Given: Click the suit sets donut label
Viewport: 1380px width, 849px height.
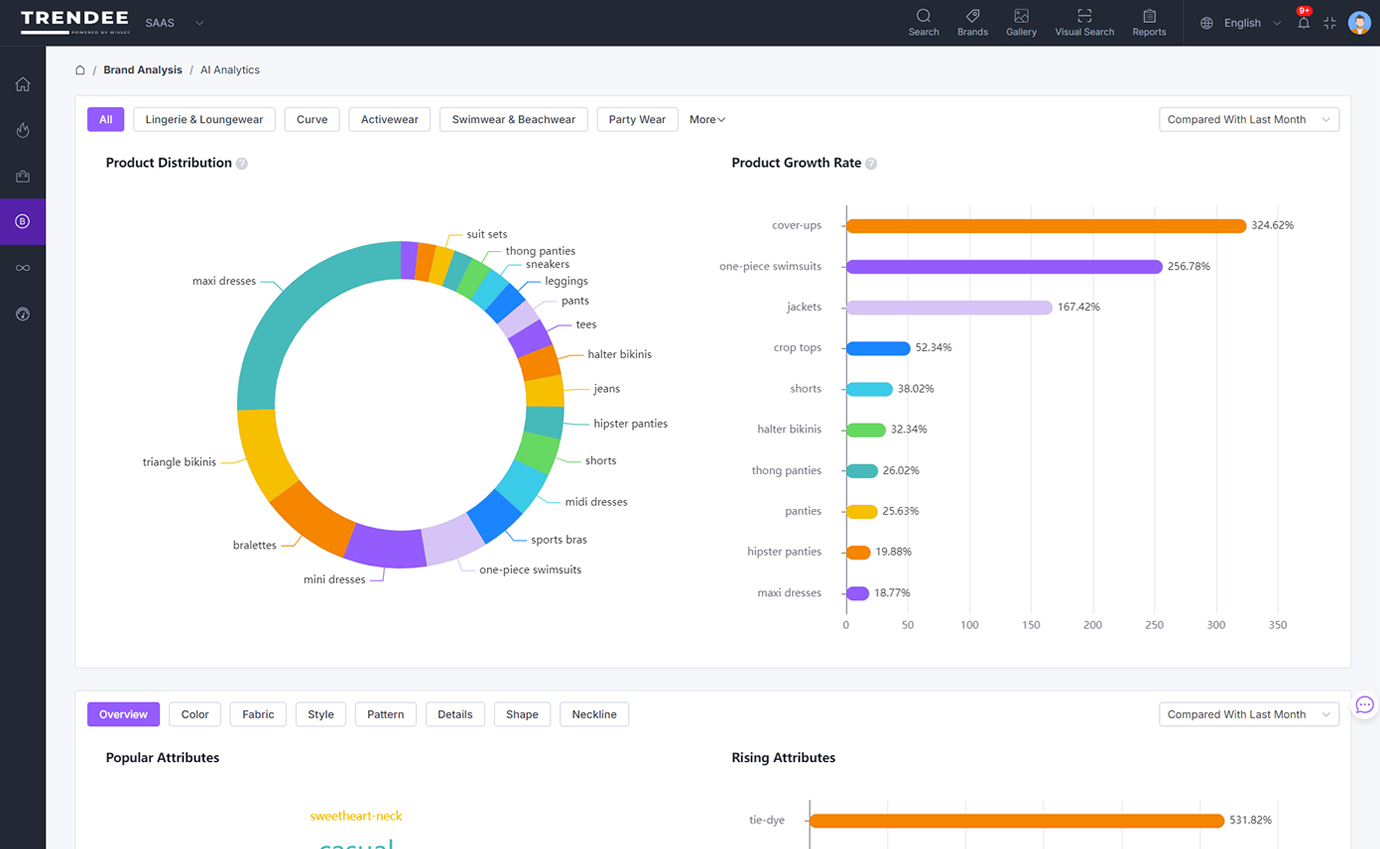Looking at the screenshot, I should click(487, 235).
